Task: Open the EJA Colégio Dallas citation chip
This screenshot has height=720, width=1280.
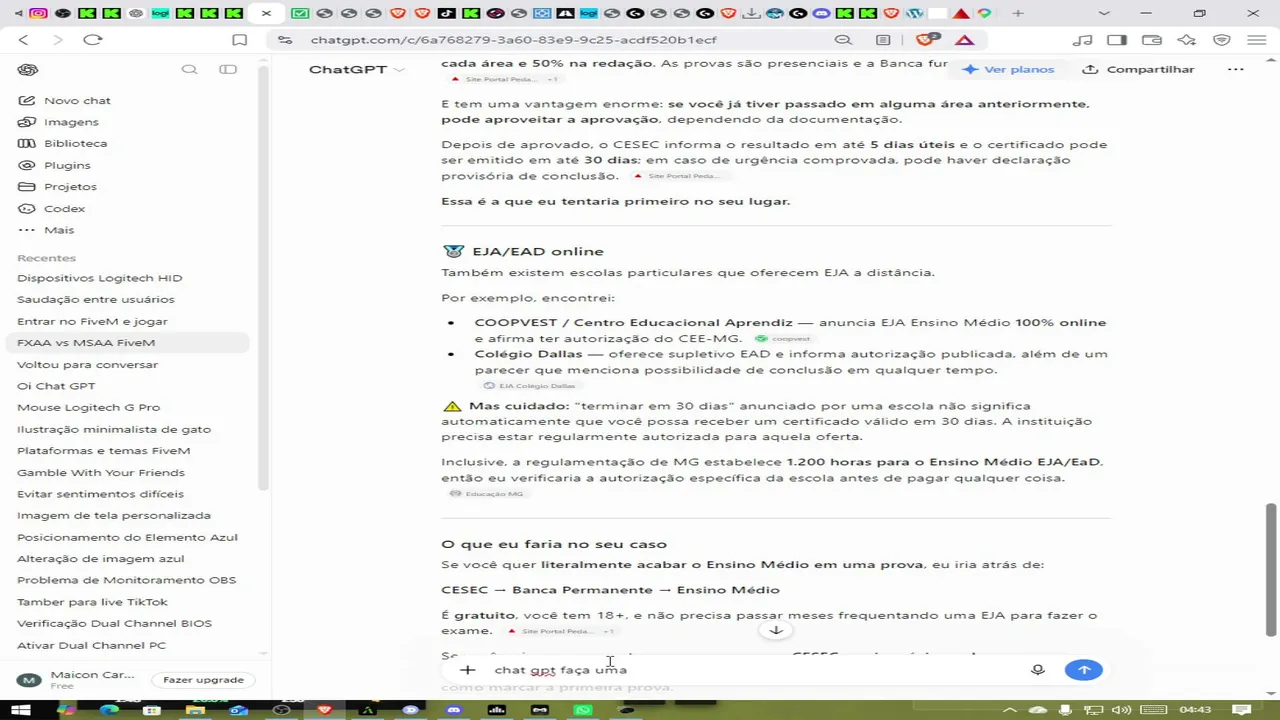Action: (531, 386)
